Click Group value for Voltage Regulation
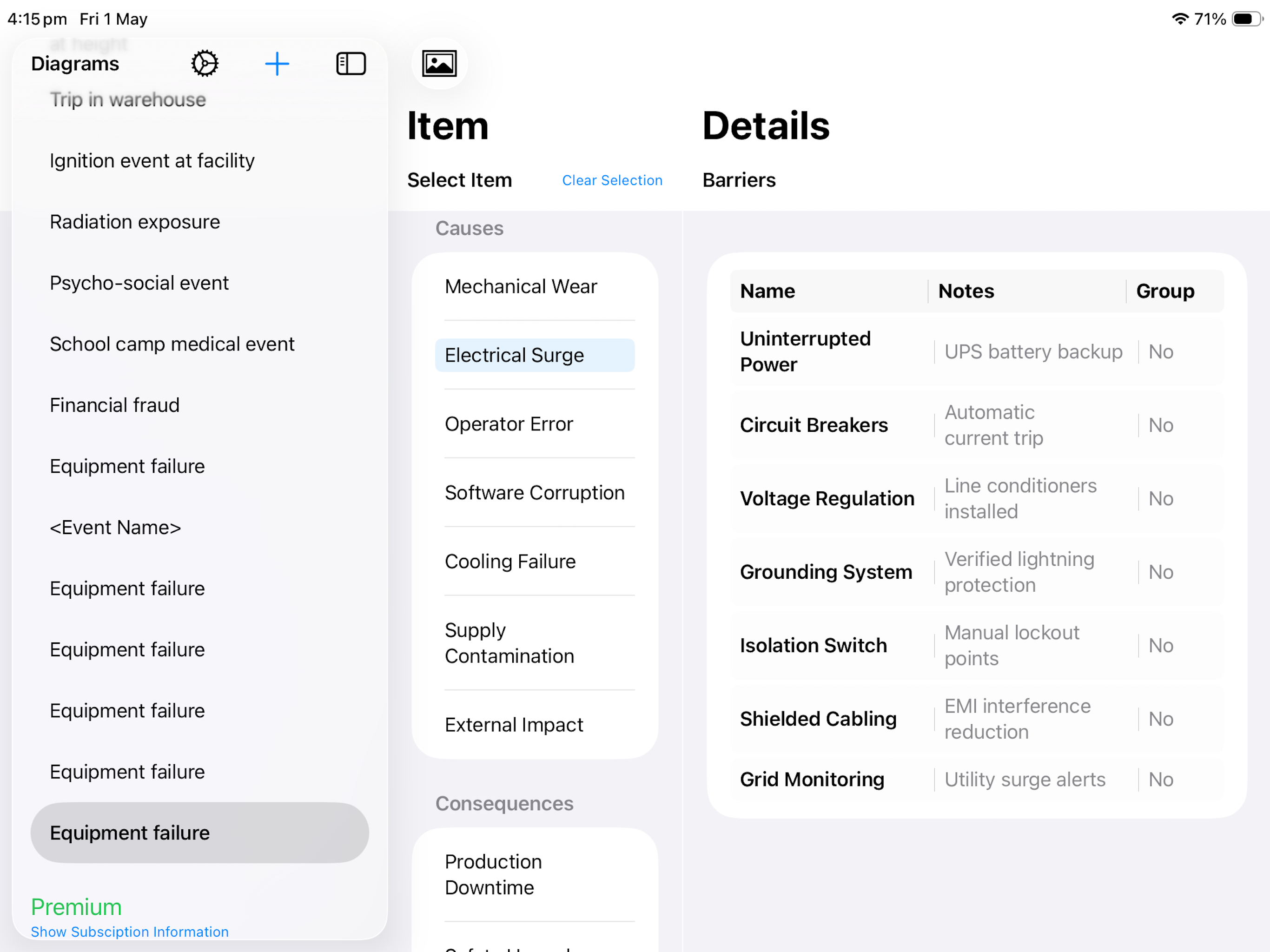 click(x=1161, y=498)
